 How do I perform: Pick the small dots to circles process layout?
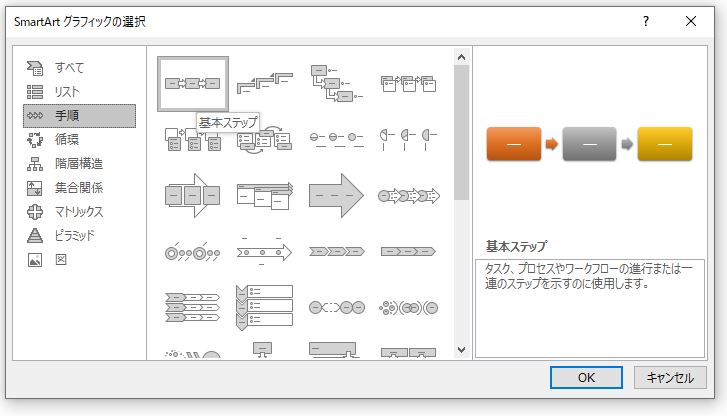click(x=408, y=307)
